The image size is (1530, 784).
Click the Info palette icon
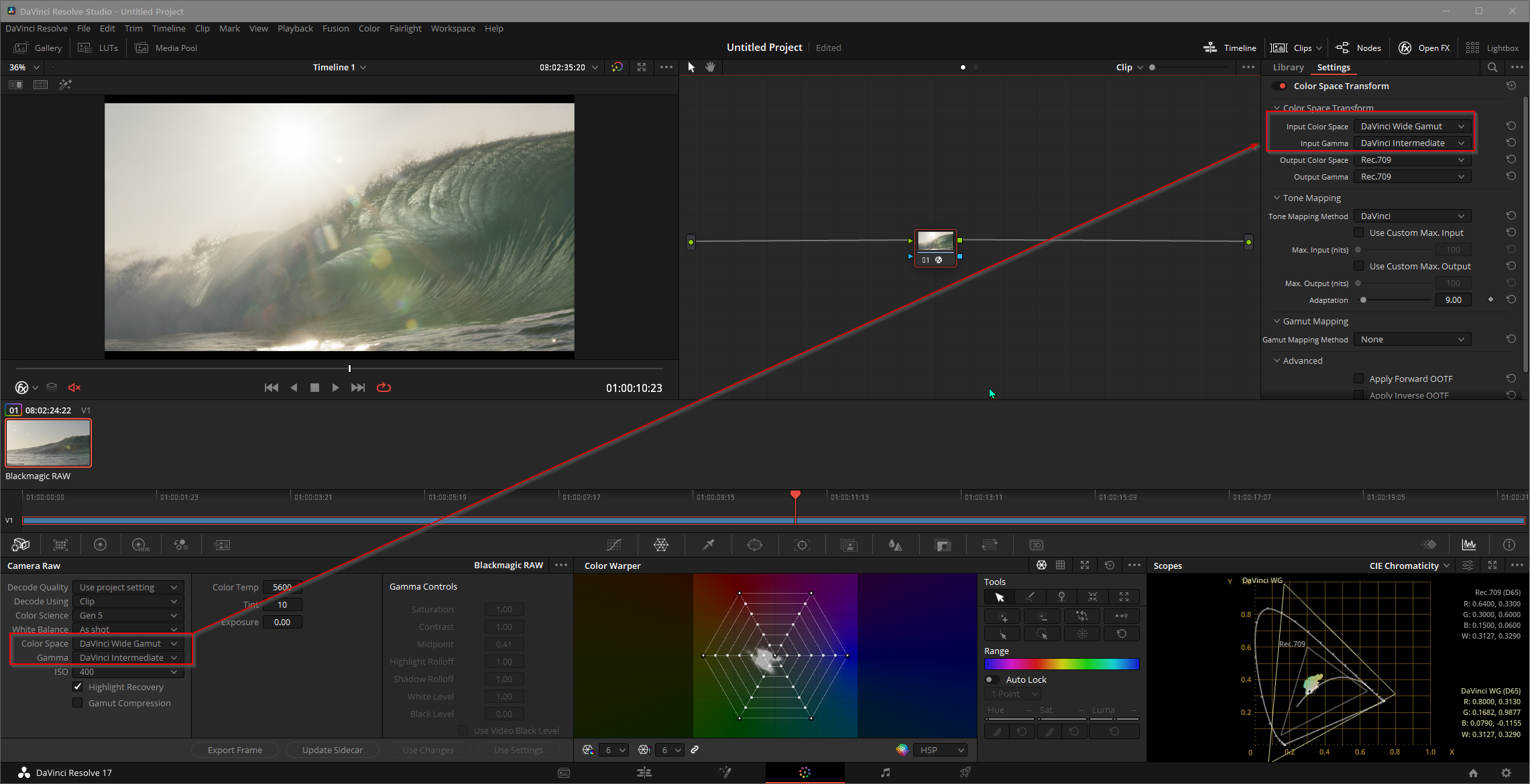point(1509,545)
